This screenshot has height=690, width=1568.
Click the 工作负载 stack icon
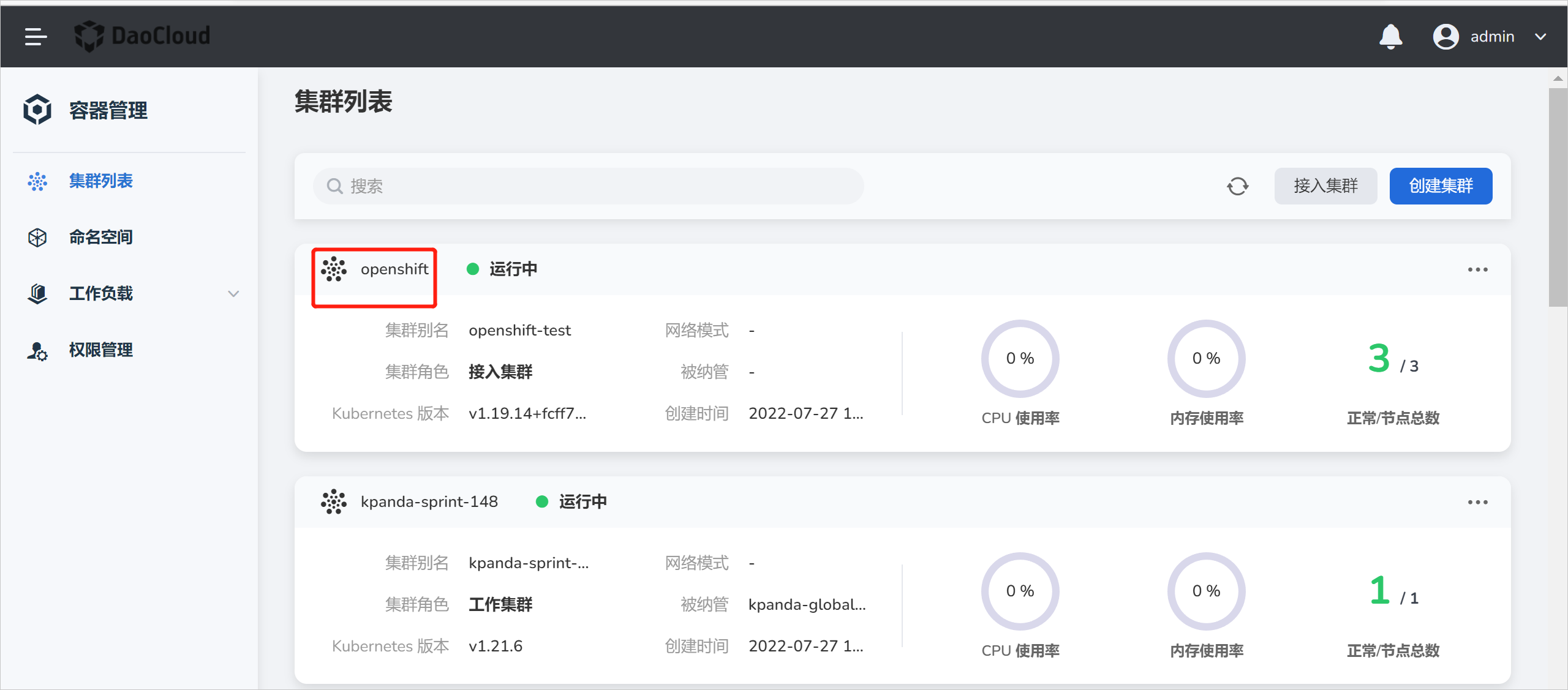pos(37,293)
